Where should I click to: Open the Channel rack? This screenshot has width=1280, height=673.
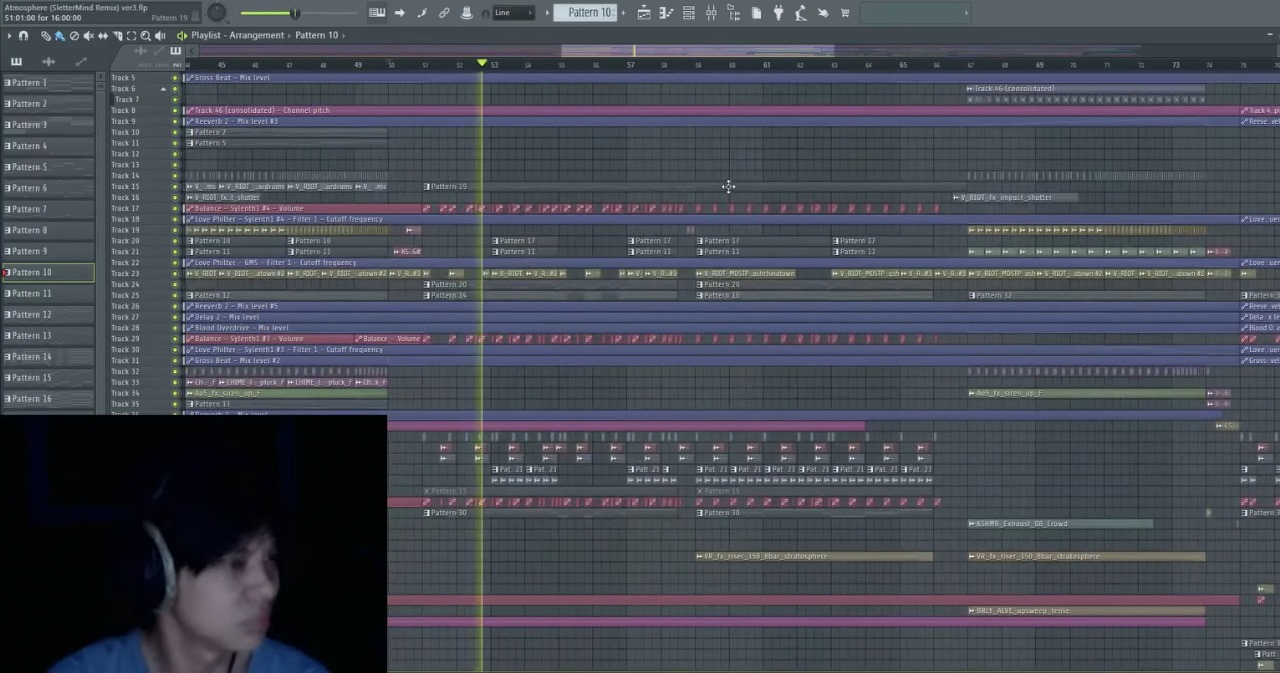(x=689, y=13)
